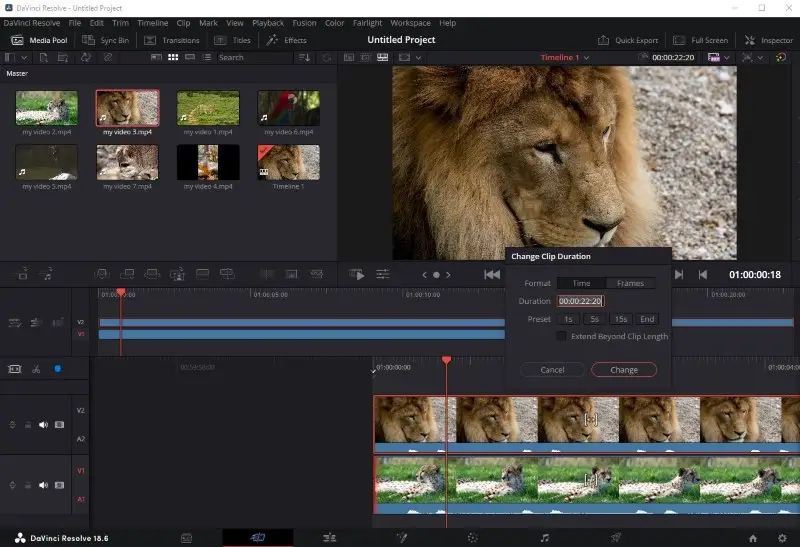The height and width of the screenshot is (547, 800).
Task: Open the Trim menu
Action: click(x=120, y=23)
